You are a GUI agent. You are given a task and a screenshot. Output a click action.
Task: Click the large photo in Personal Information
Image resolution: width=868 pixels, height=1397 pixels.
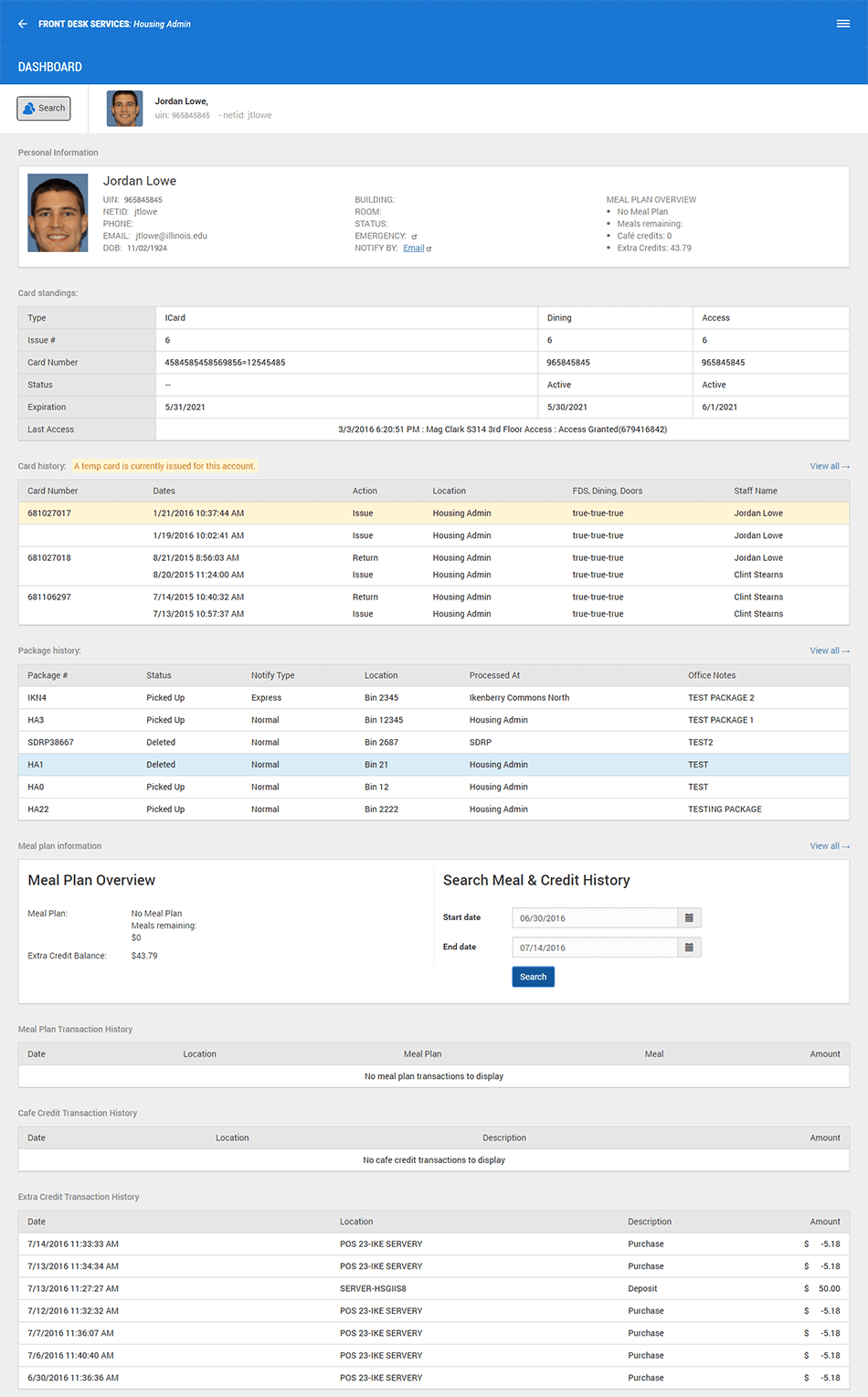click(x=58, y=213)
